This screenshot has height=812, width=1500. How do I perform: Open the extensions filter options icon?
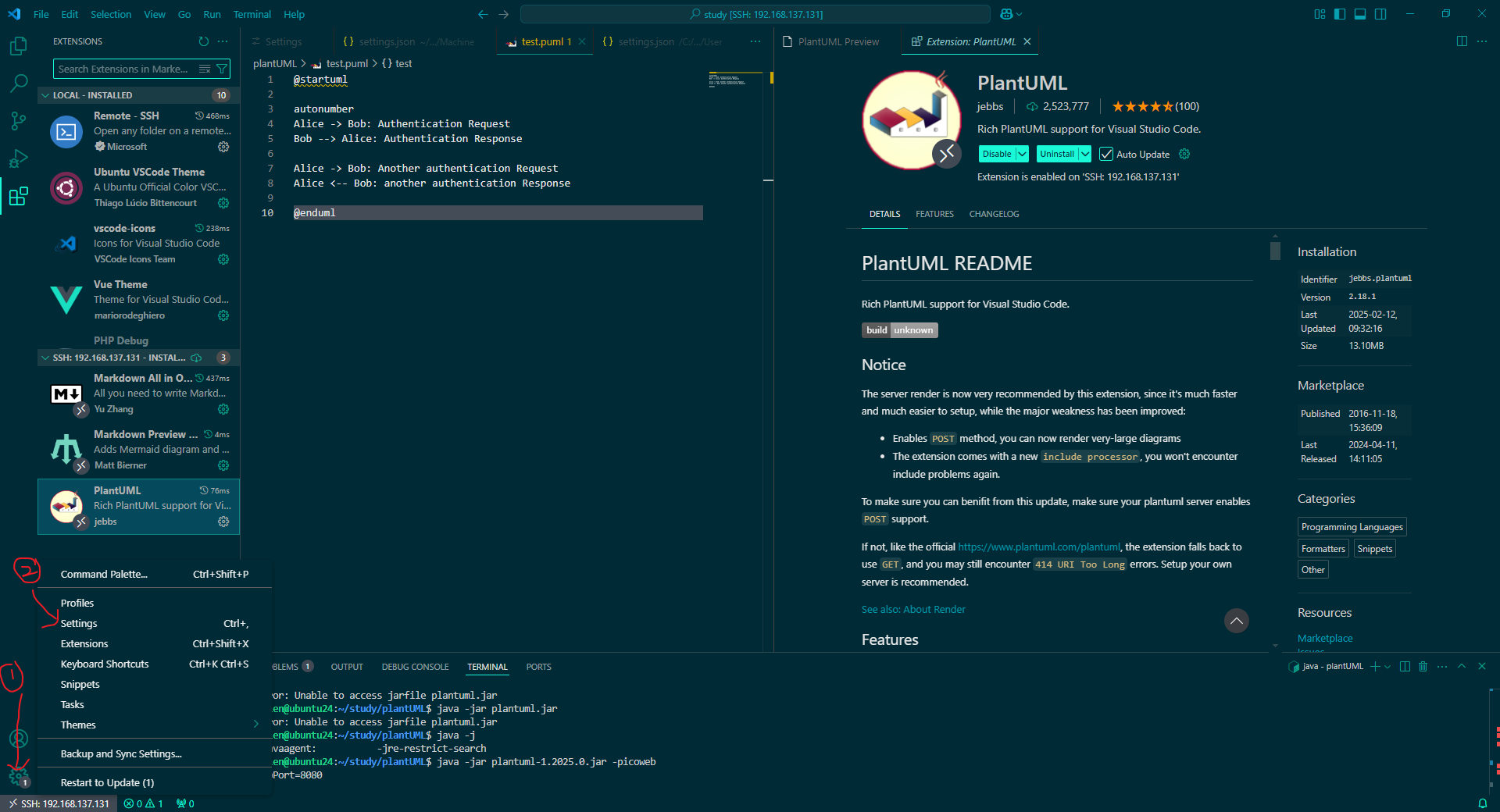pos(223,69)
